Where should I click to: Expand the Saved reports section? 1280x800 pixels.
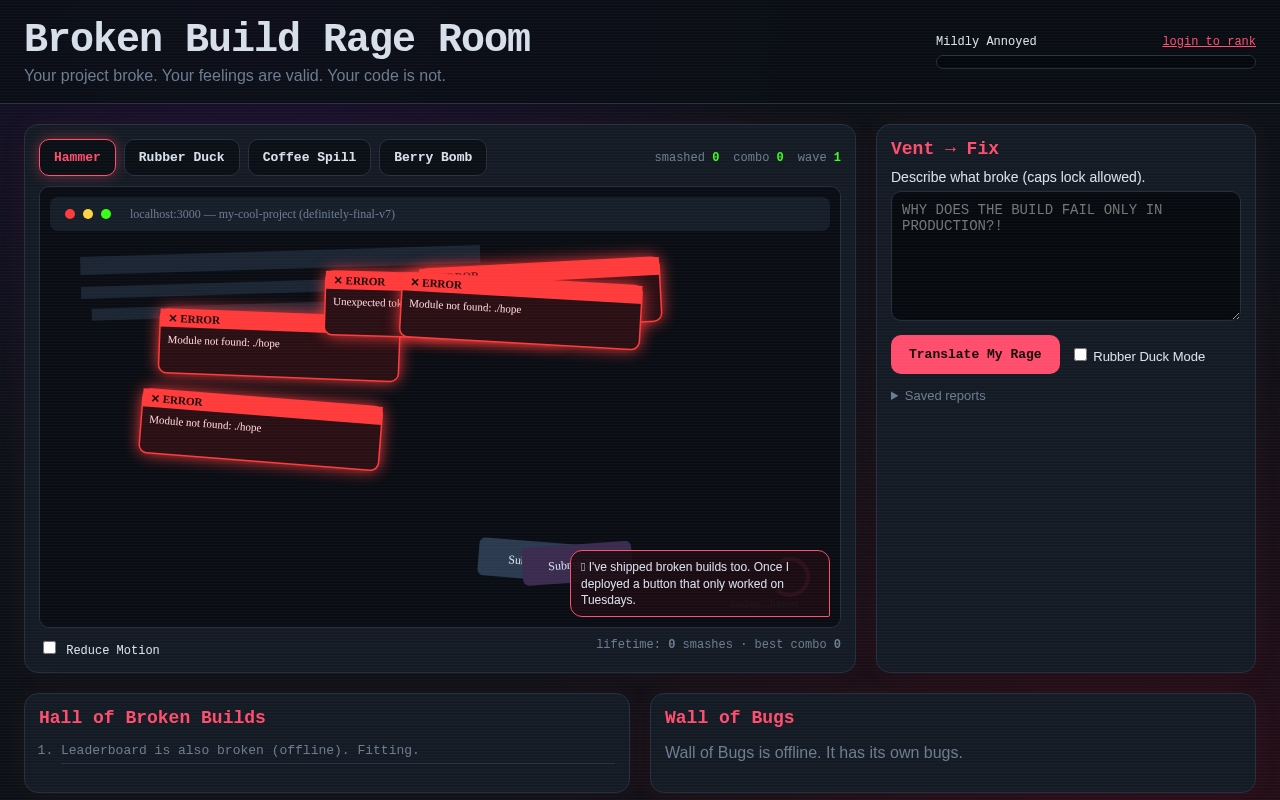coord(938,395)
